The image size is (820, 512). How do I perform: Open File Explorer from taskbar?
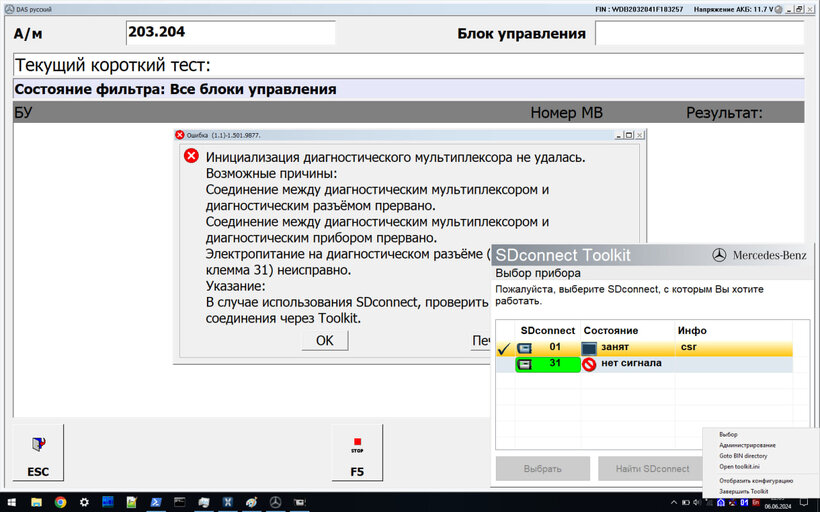click(36, 503)
